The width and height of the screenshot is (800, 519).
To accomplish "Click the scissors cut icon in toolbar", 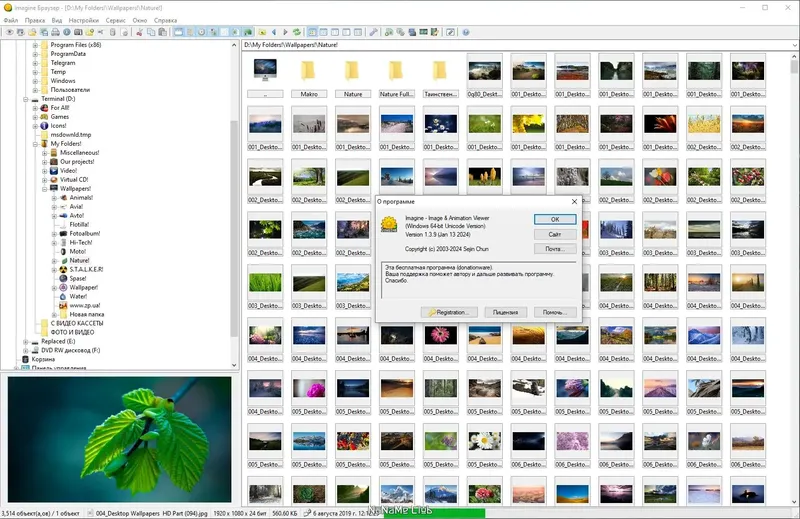I will pos(139,32).
